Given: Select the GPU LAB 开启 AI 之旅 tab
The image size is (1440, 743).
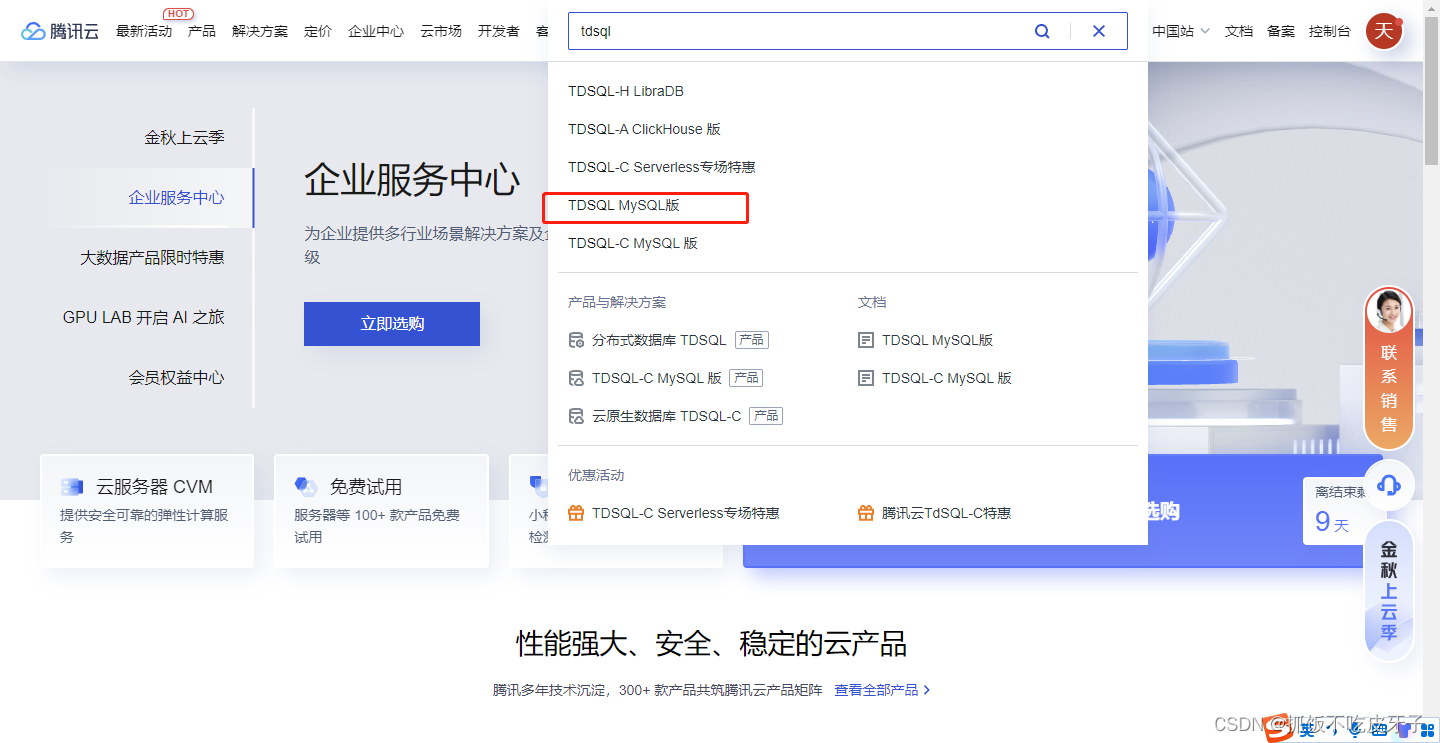Looking at the screenshot, I should click(144, 318).
